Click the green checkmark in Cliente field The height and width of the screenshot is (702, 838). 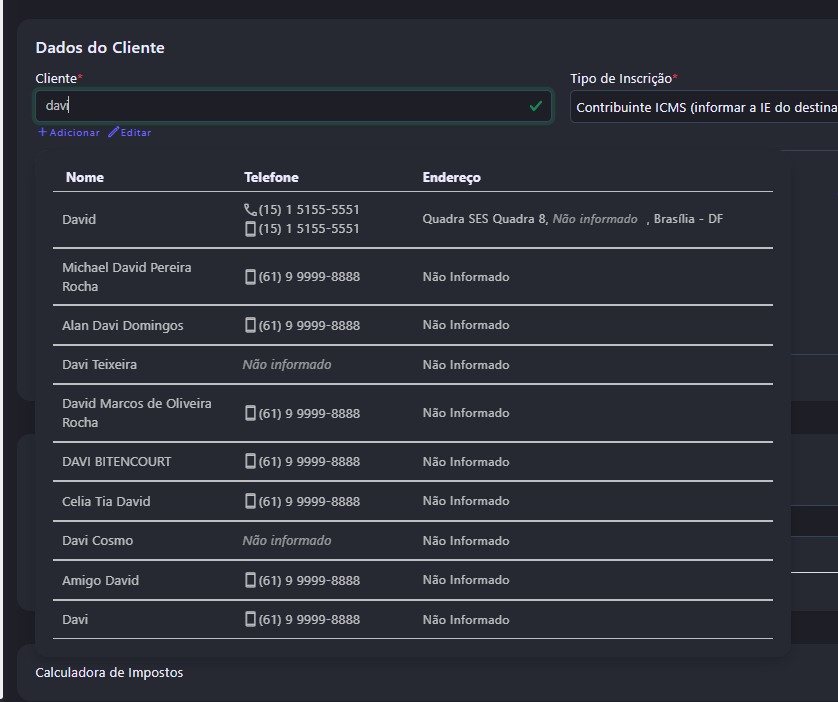point(536,105)
